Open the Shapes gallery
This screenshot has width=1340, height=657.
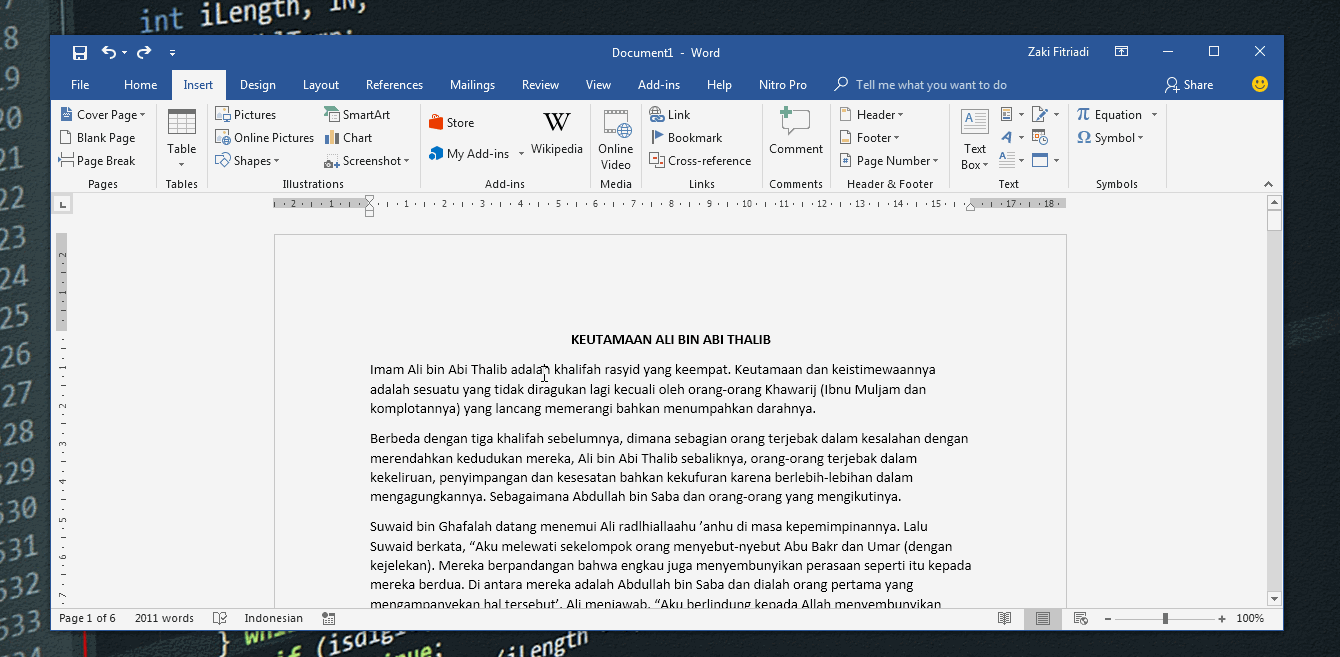click(x=248, y=161)
